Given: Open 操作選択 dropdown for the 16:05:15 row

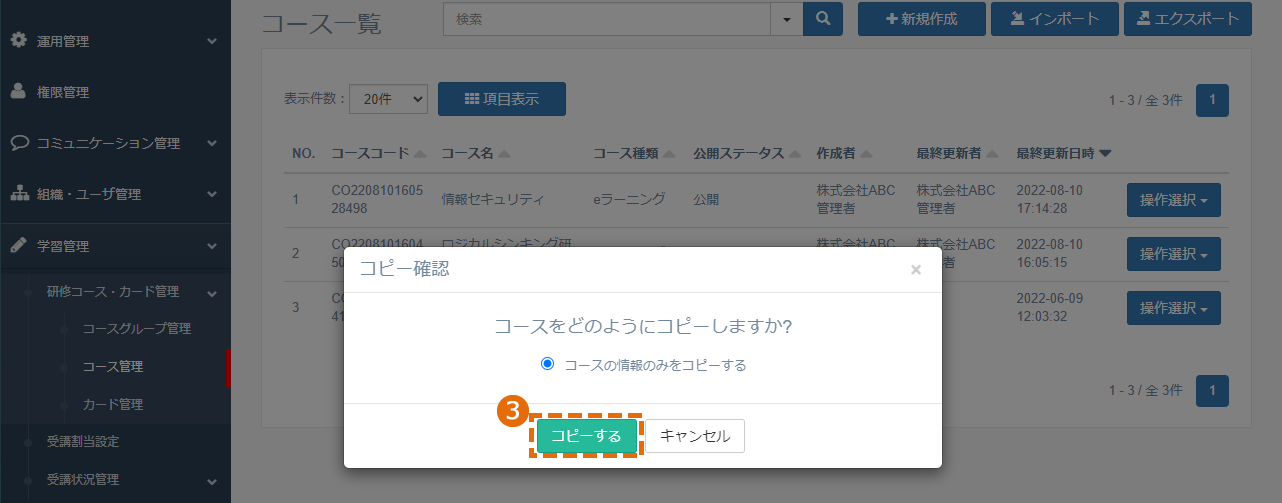Looking at the screenshot, I should click(x=1174, y=254).
